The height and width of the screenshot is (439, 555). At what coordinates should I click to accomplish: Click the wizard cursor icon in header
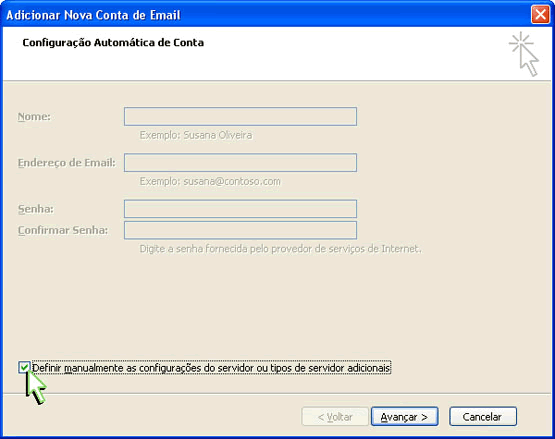[x=524, y=54]
